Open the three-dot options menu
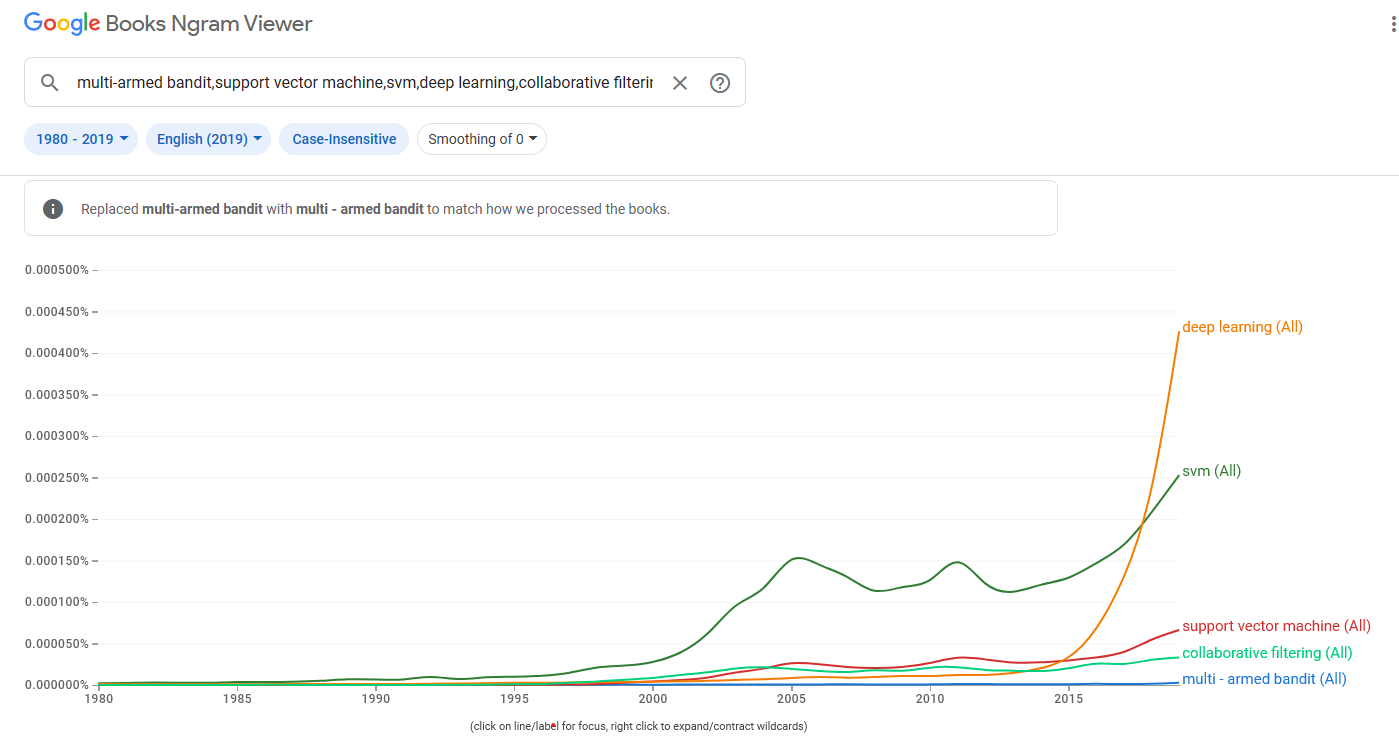The image size is (1399, 749). coord(1393,25)
